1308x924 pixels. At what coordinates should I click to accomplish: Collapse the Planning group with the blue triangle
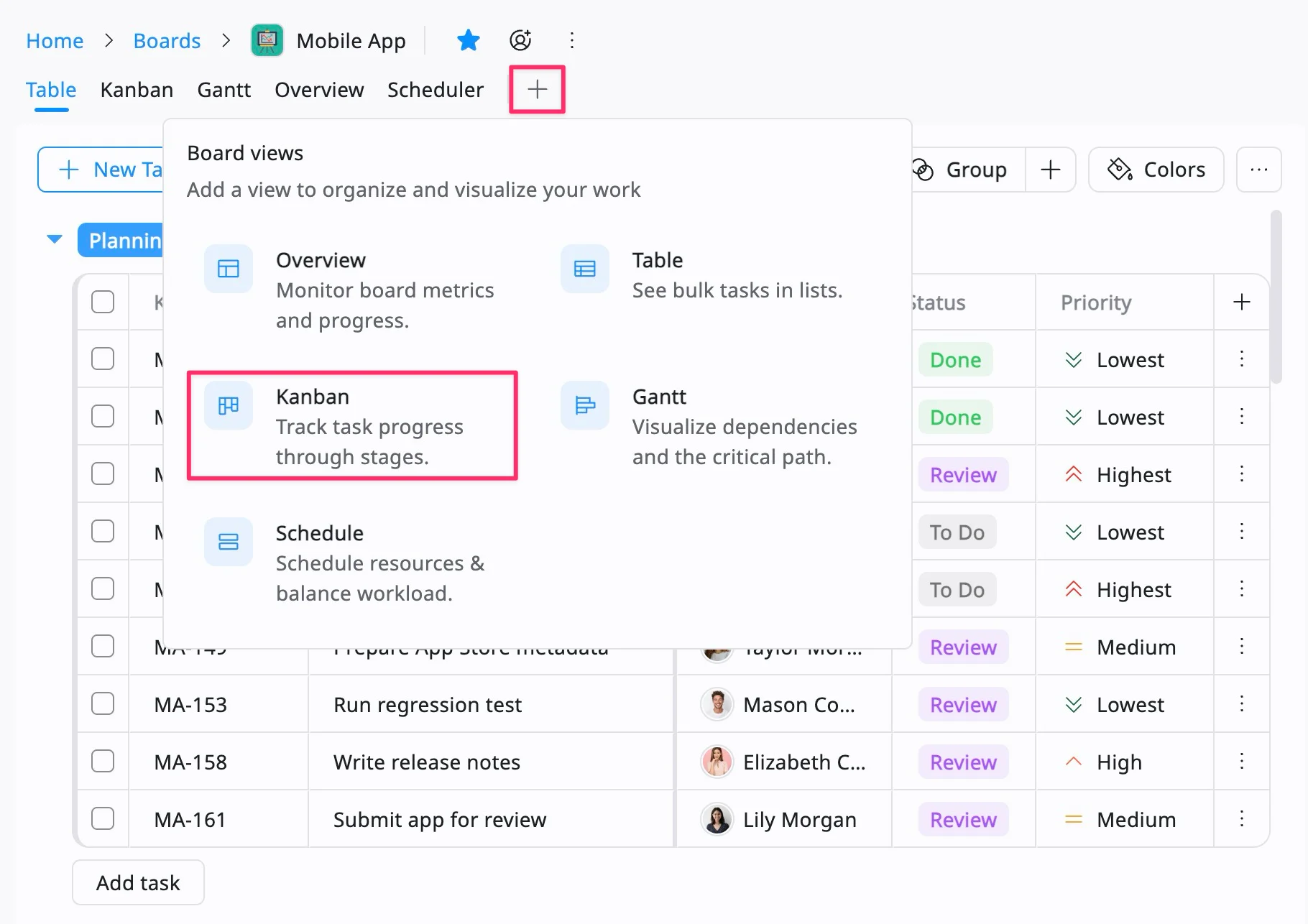coord(55,239)
